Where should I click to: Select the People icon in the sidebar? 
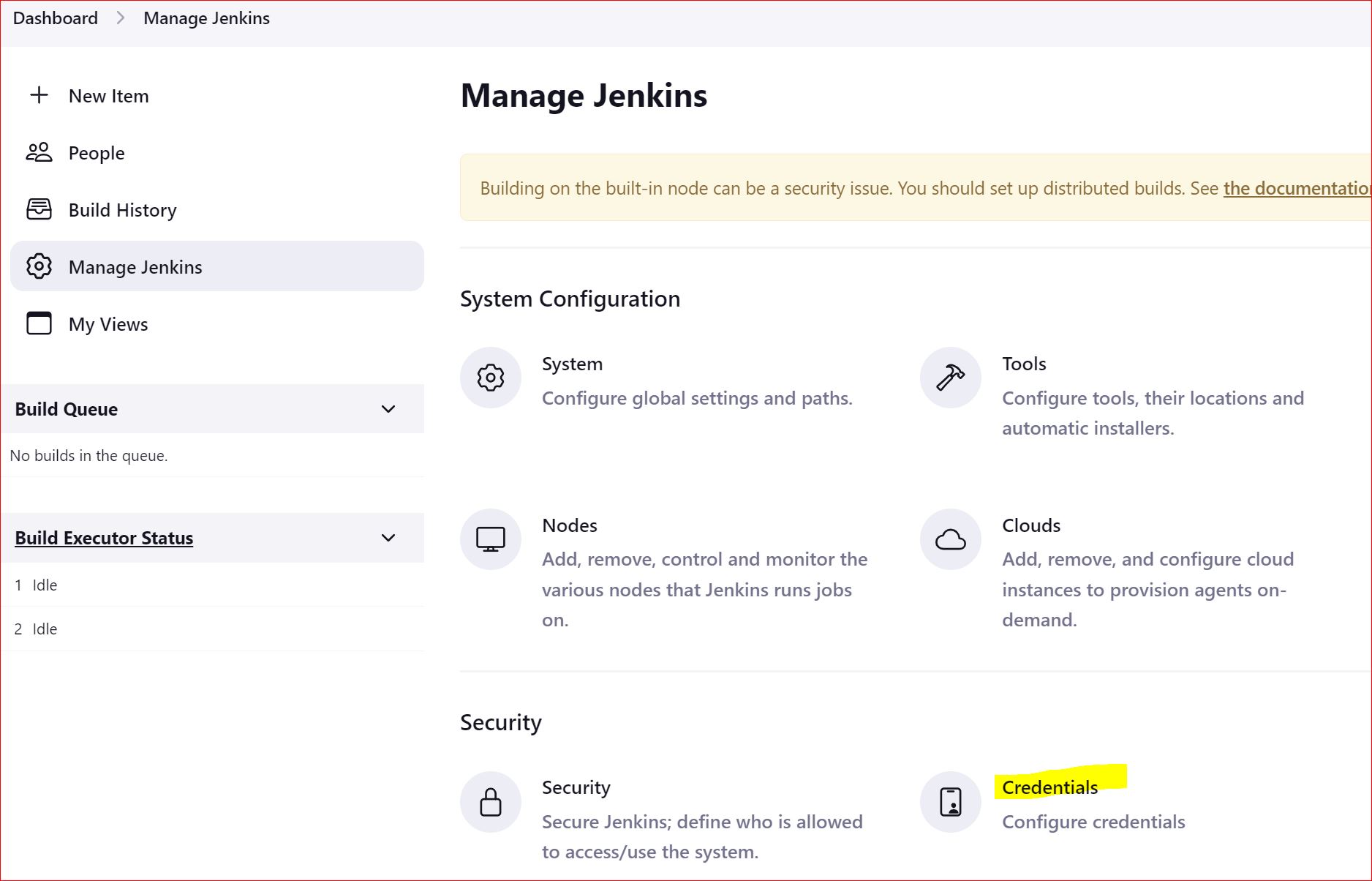click(x=39, y=152)
